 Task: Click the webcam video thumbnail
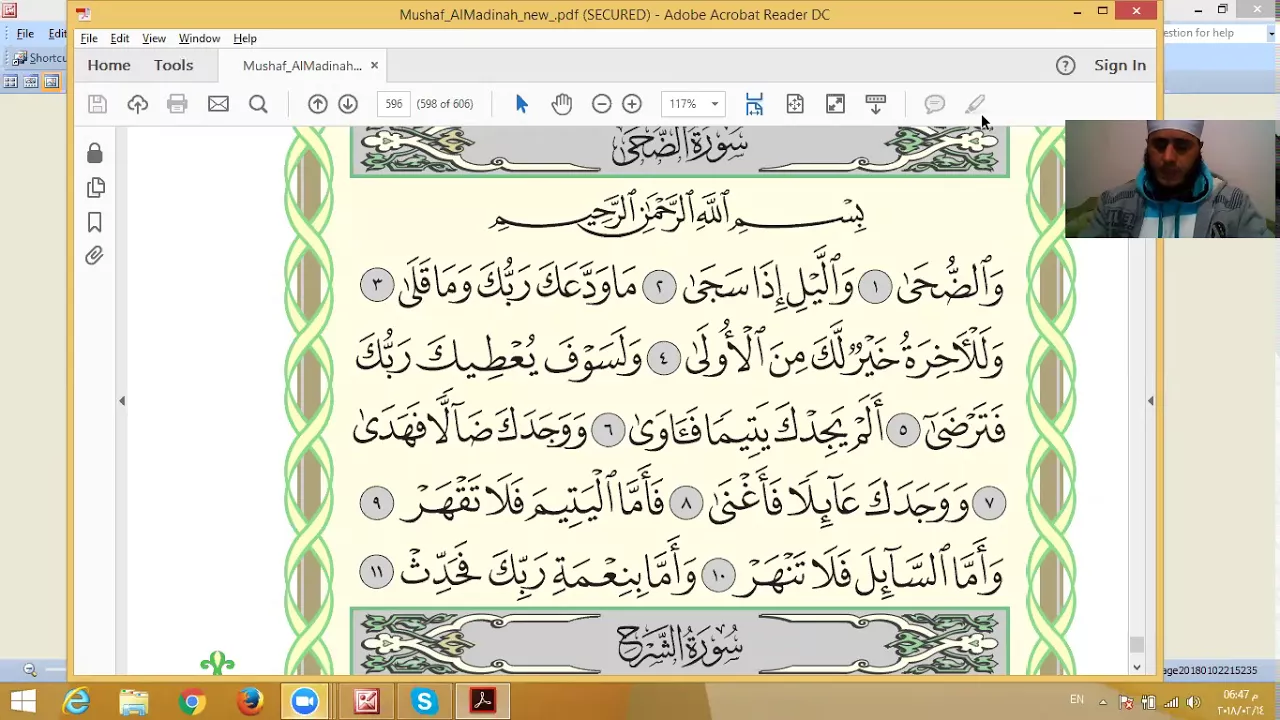pos(1172,179)
